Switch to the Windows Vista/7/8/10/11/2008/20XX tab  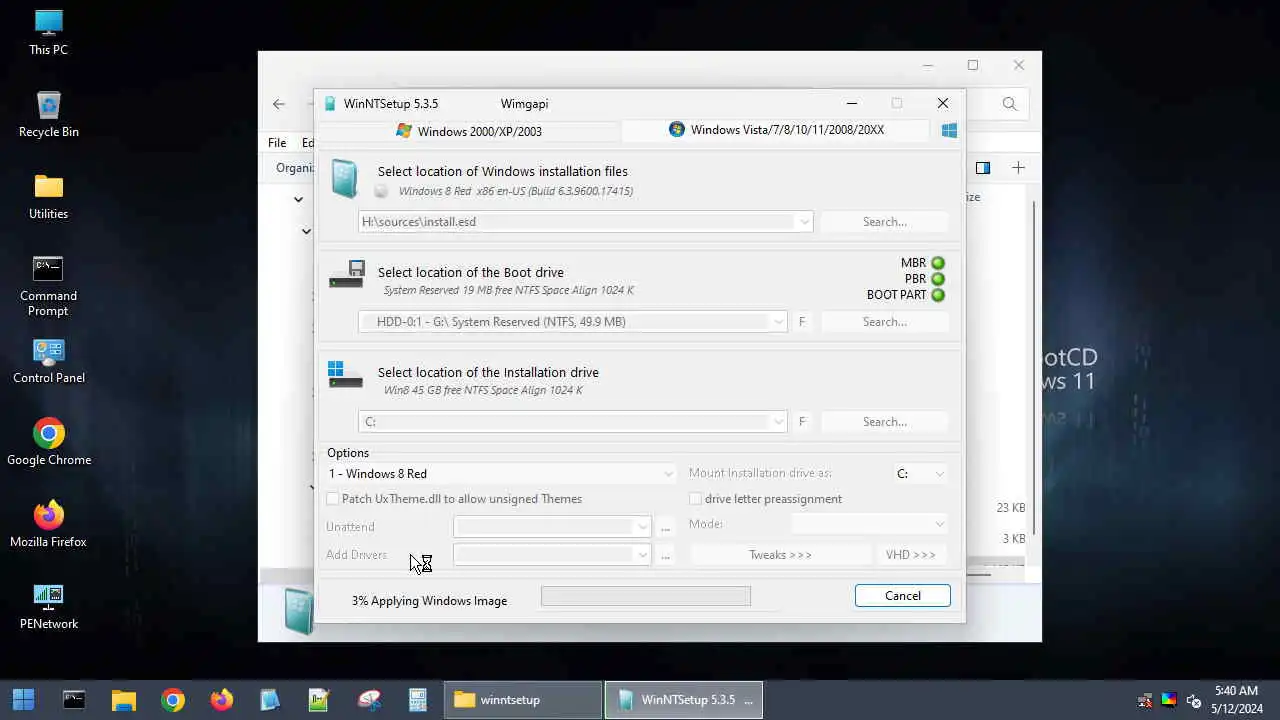[777, 130]
